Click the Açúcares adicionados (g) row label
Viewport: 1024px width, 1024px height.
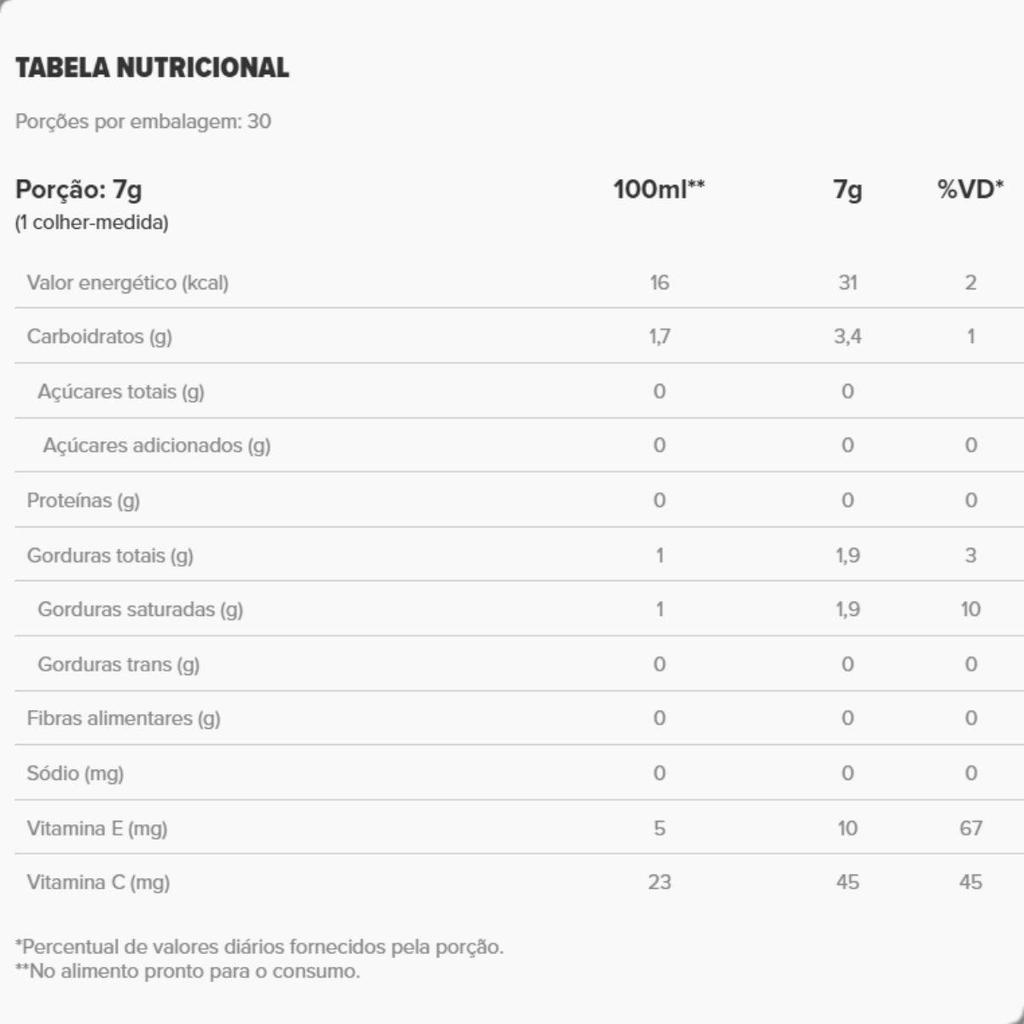[156, 446]
